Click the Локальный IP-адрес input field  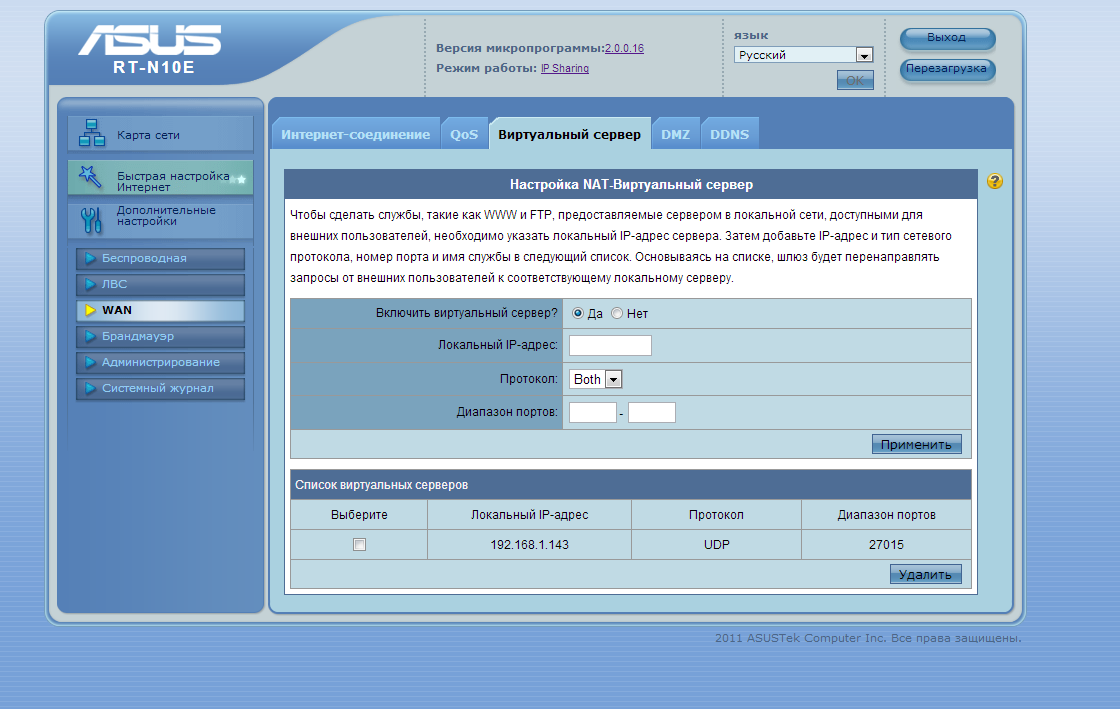tap(610, 346)
